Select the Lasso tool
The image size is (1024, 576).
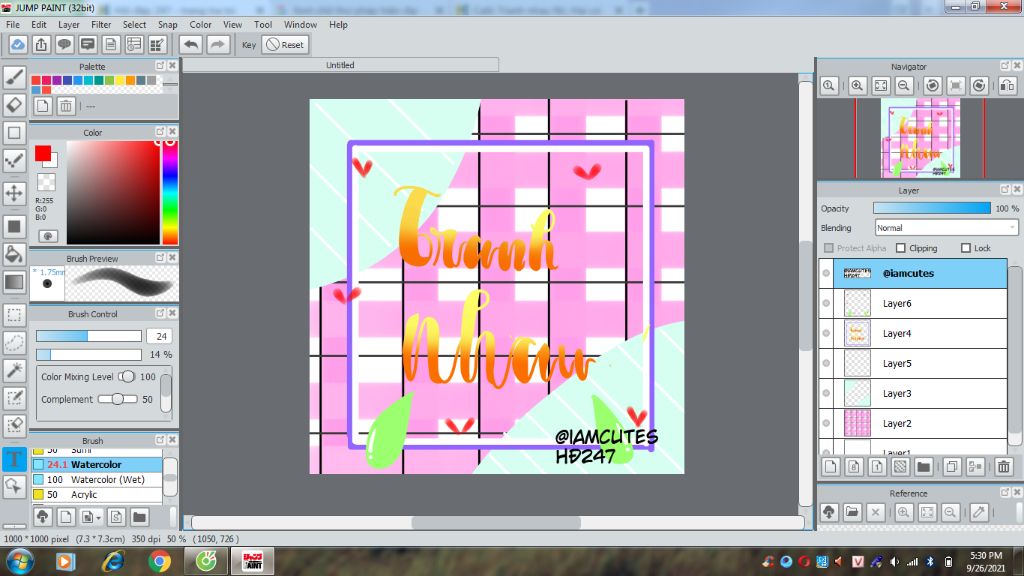(x=14, y=342)
